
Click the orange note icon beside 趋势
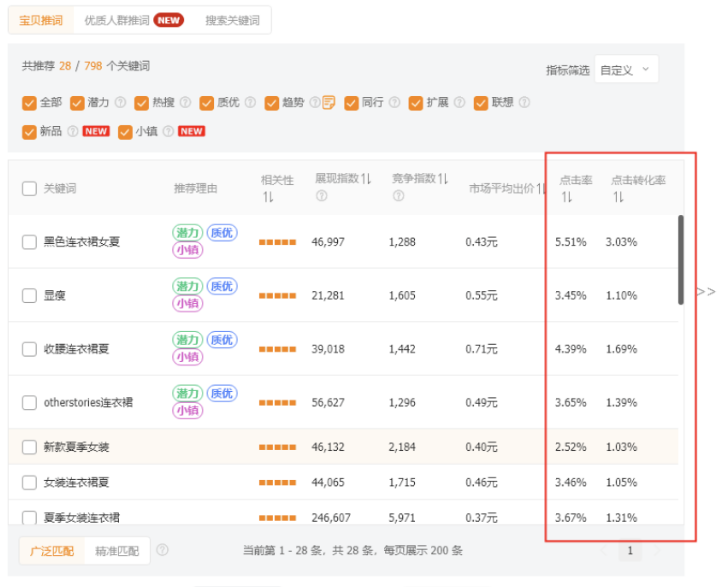point(328,102)
